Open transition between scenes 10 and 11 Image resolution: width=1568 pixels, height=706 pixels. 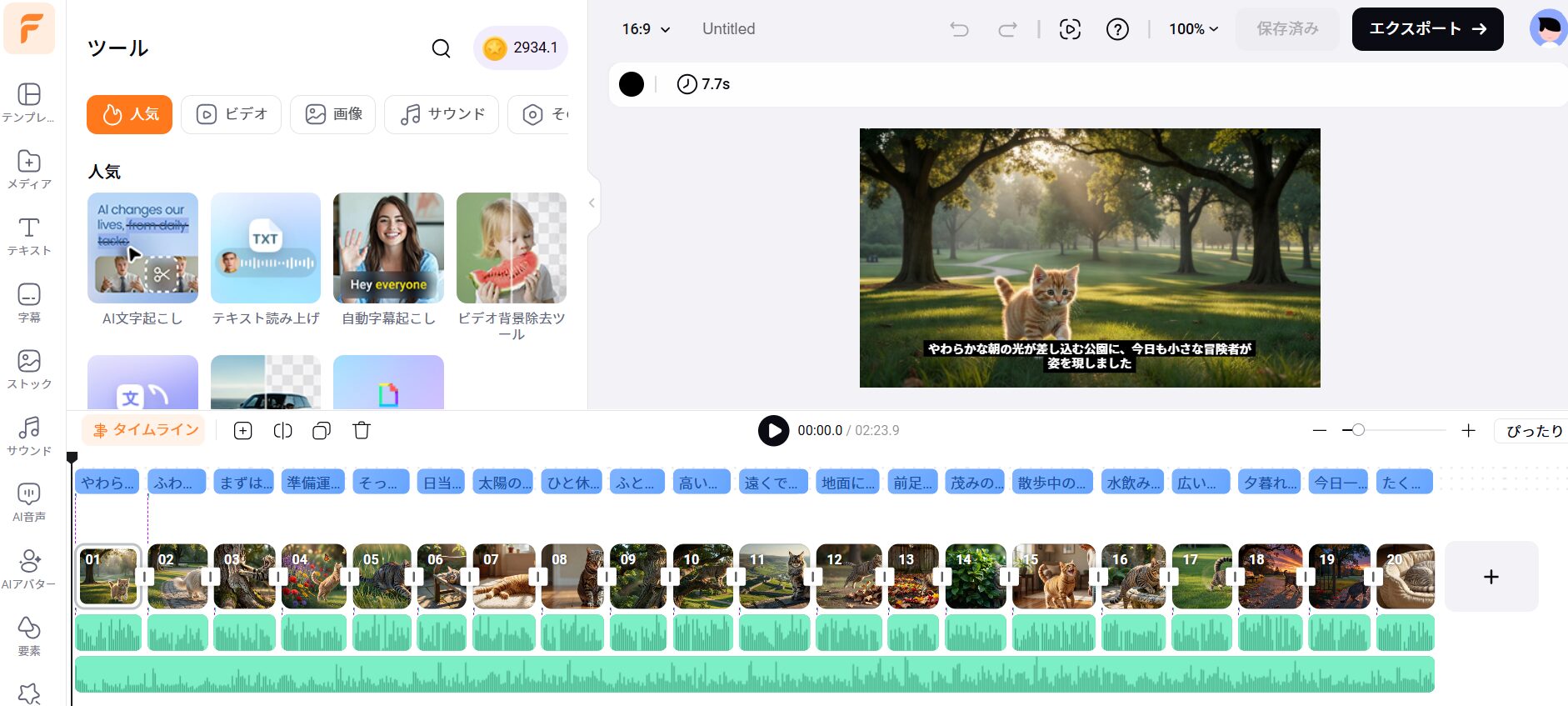tap(735, 576)
